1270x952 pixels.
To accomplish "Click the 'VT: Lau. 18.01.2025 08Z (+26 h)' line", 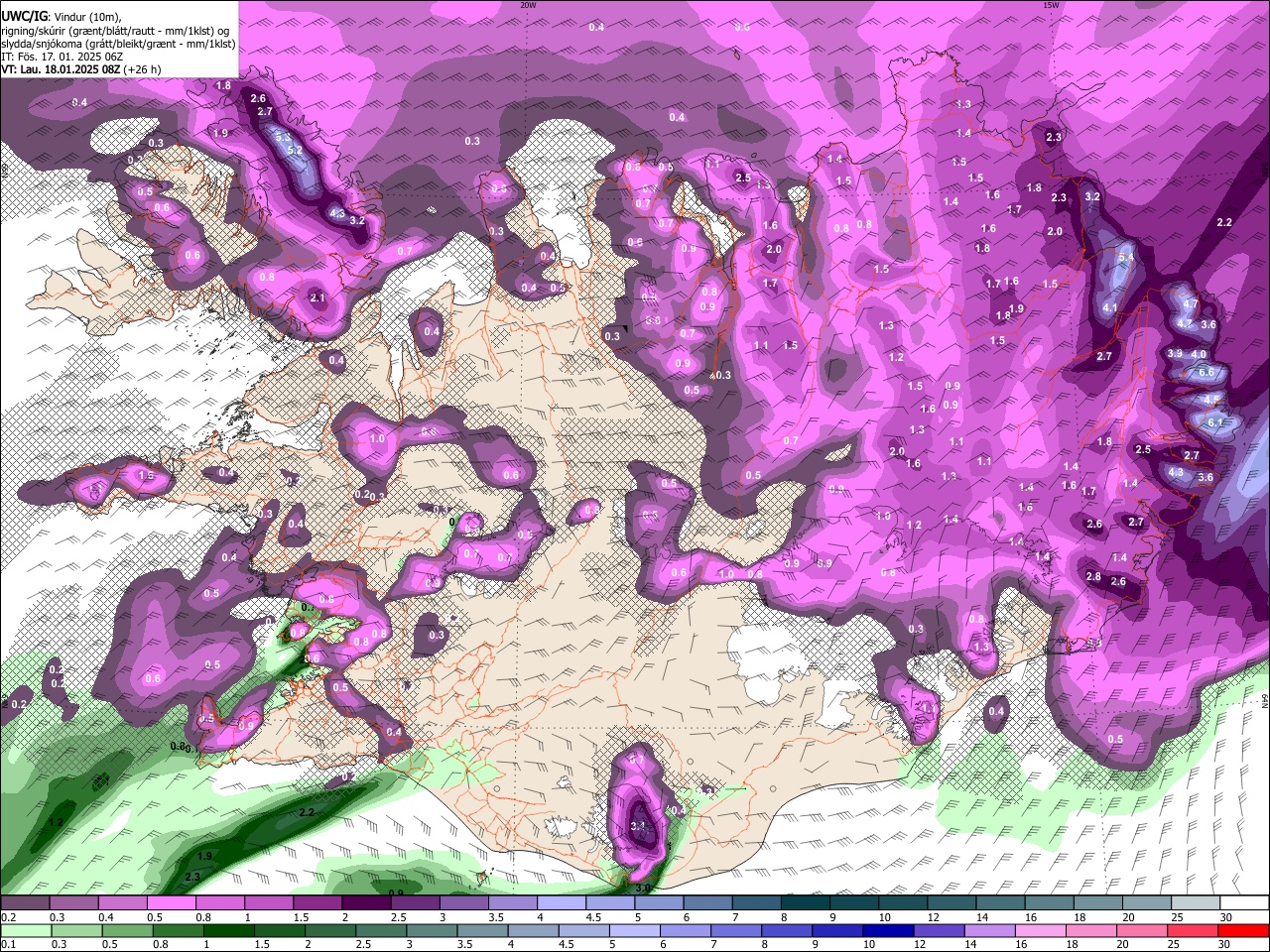I will tap(80, 69).
